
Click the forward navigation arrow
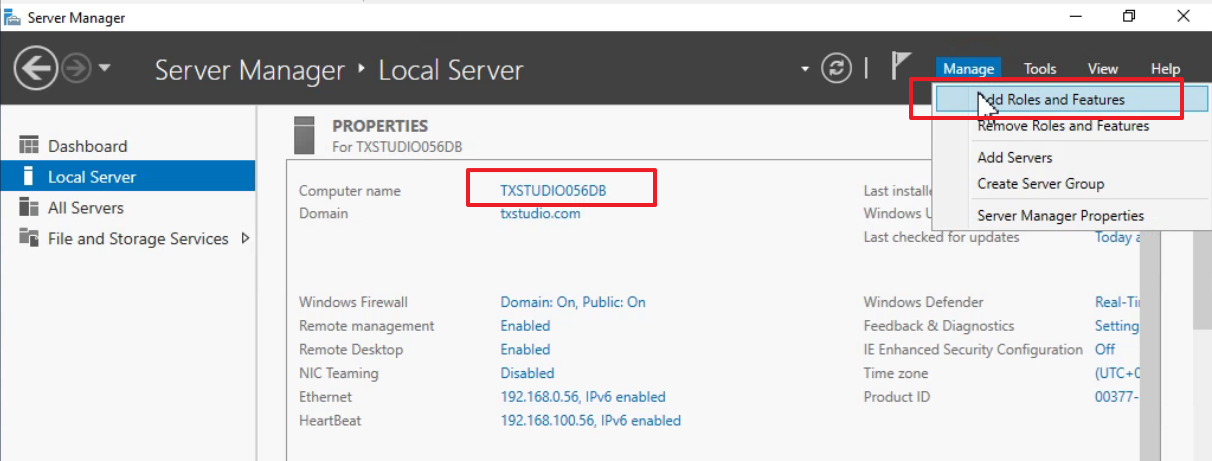point(76,69)
